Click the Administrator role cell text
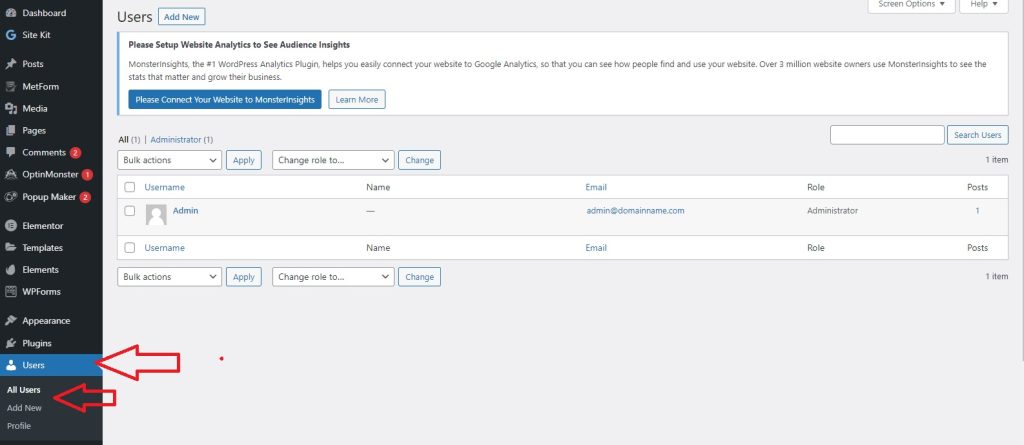Screen dimensions: 1024x445 833,210
